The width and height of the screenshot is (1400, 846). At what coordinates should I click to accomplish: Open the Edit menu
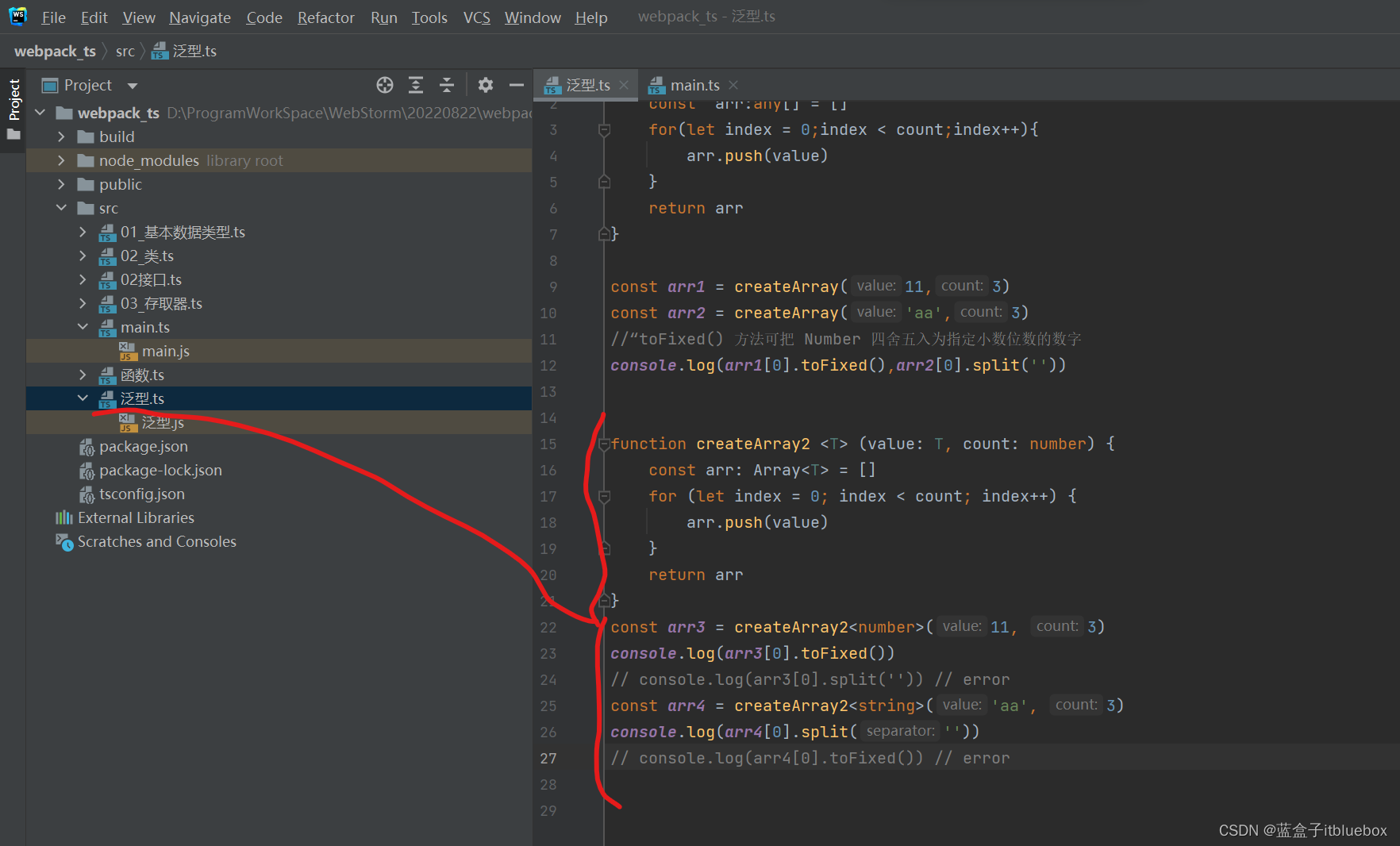click(94, 17)
